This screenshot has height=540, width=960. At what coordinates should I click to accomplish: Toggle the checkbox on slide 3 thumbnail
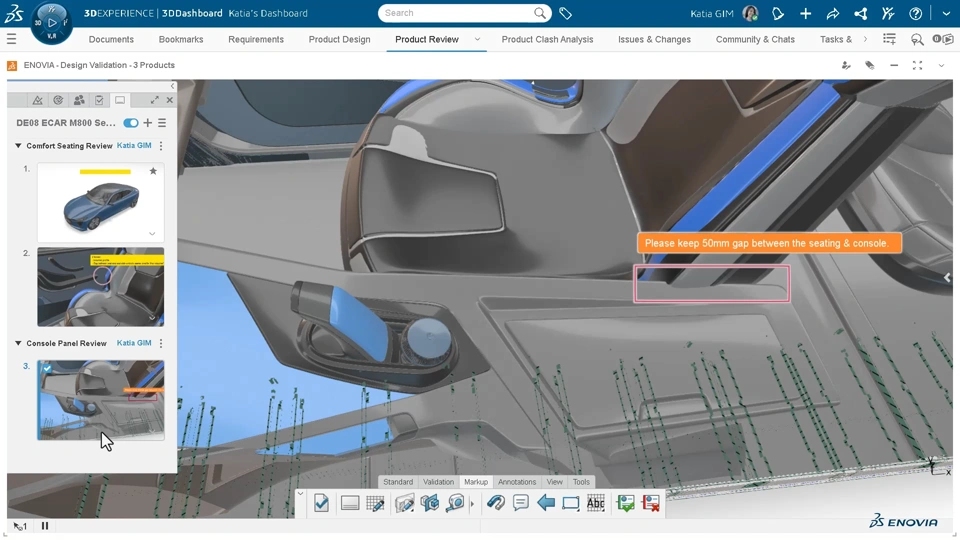coord(47,368)
